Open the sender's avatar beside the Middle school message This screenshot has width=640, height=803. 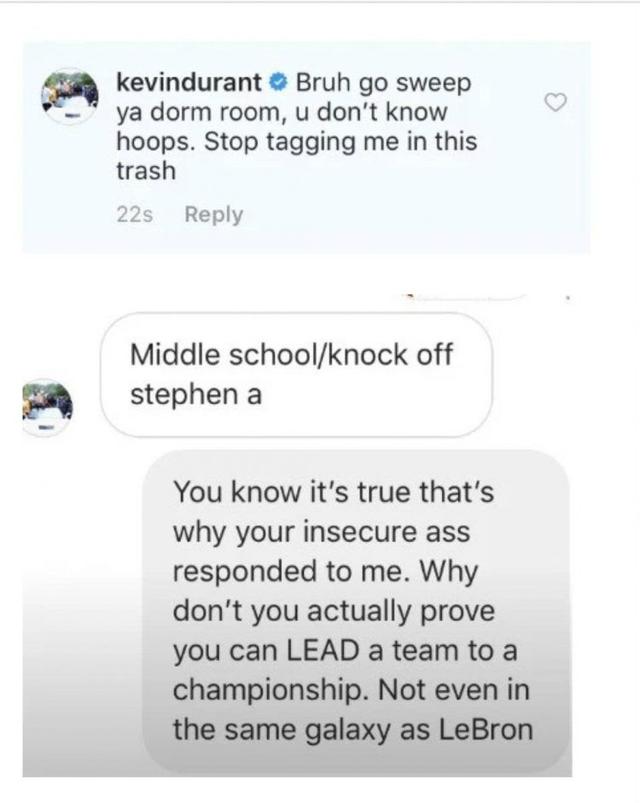pyautogui.click(x=48, y=408)
